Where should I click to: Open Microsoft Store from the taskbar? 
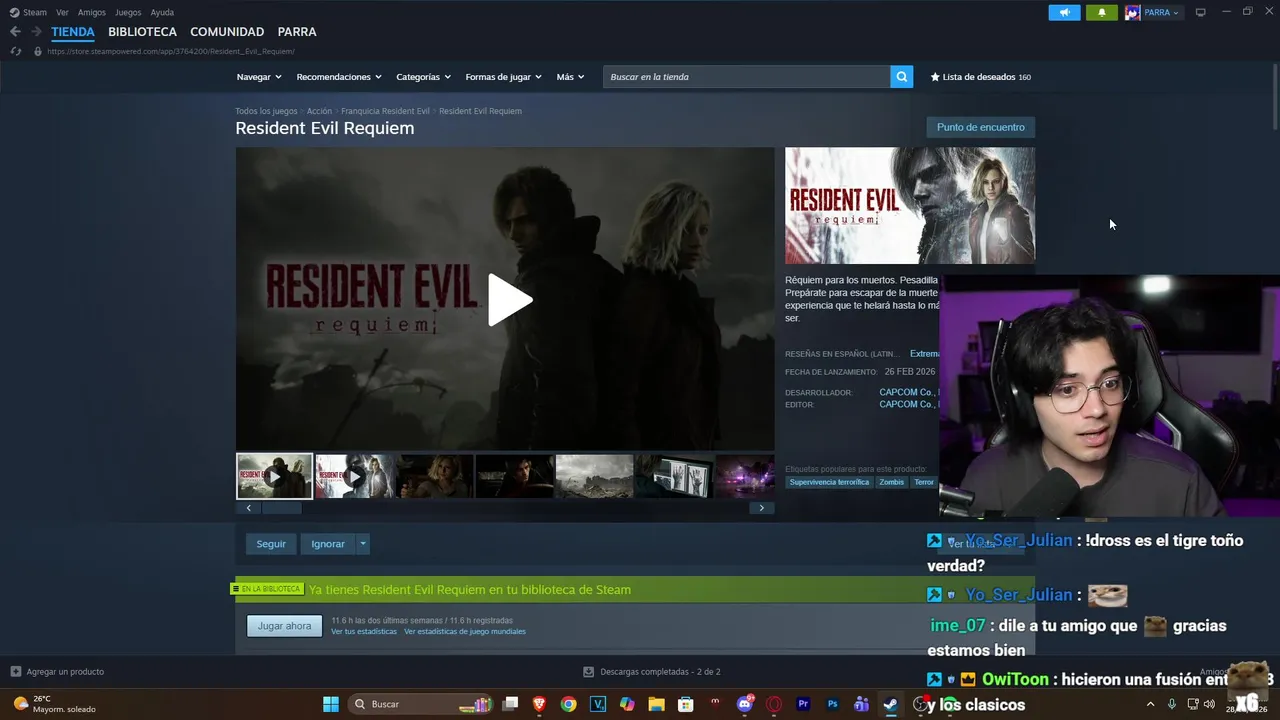[x=685, y=704]
